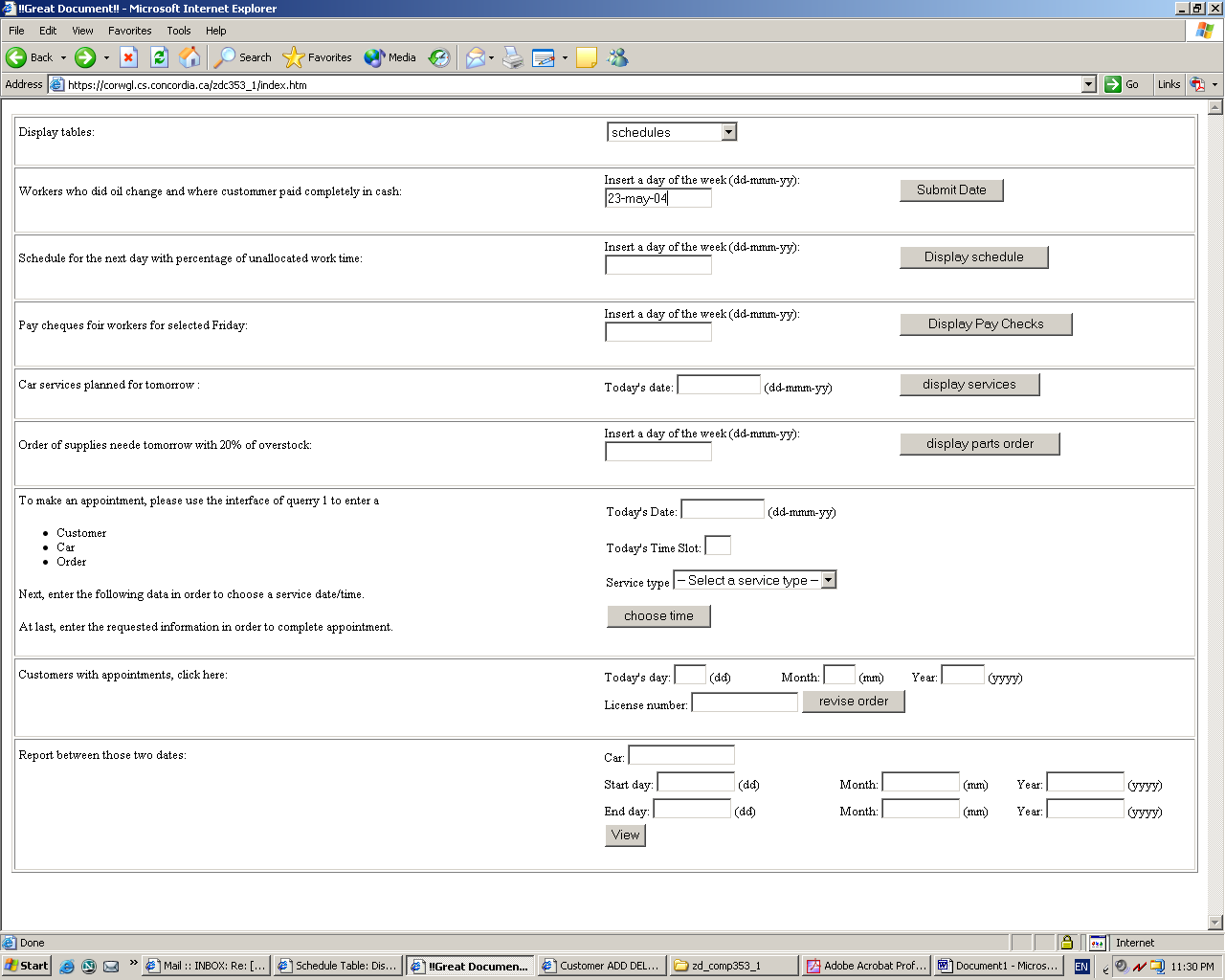Click the Links toolbar label
Image resolution: width=1225 pixels, height=980 pixels.
(1169, 84)
